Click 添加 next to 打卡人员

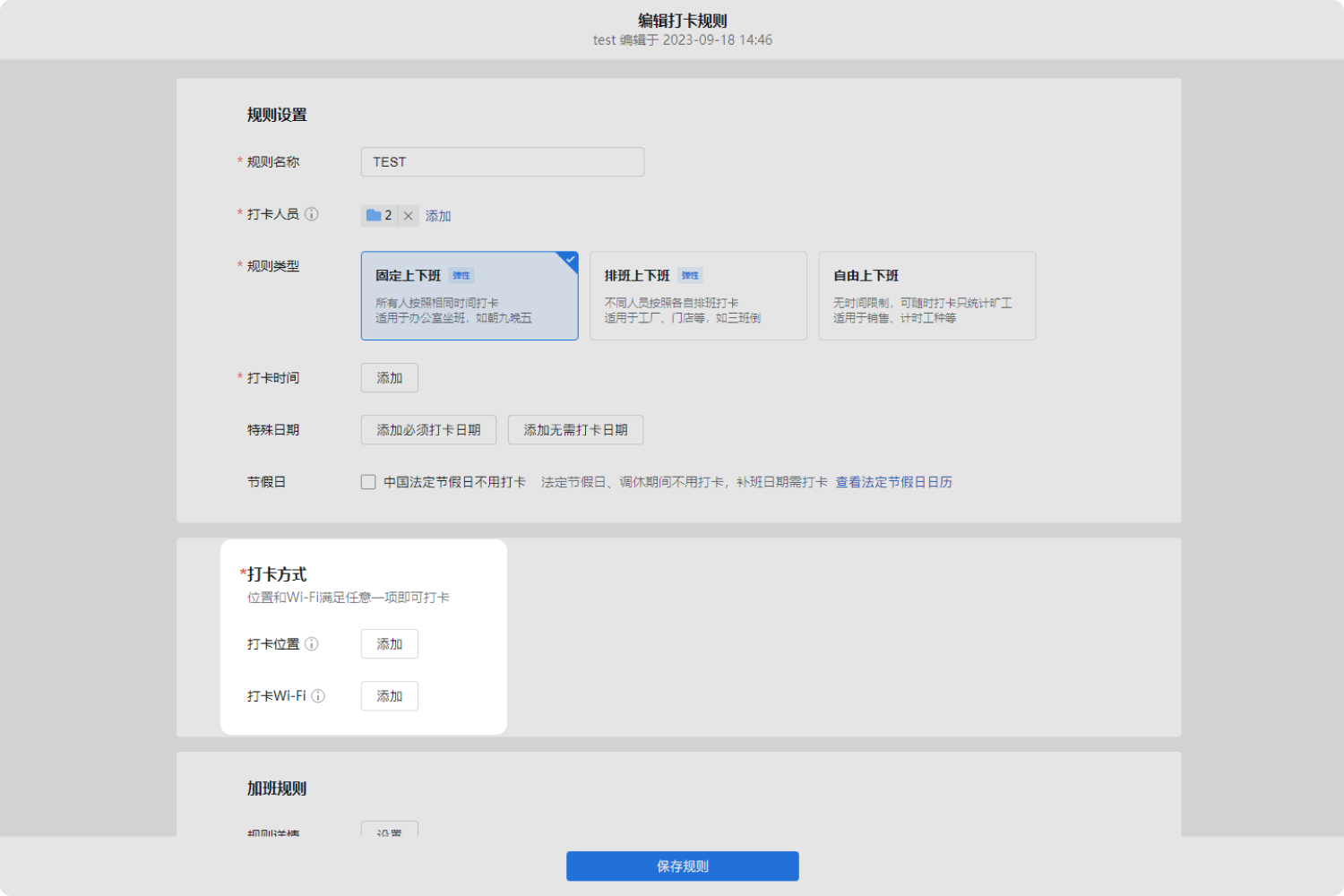[x=438, y=215]
